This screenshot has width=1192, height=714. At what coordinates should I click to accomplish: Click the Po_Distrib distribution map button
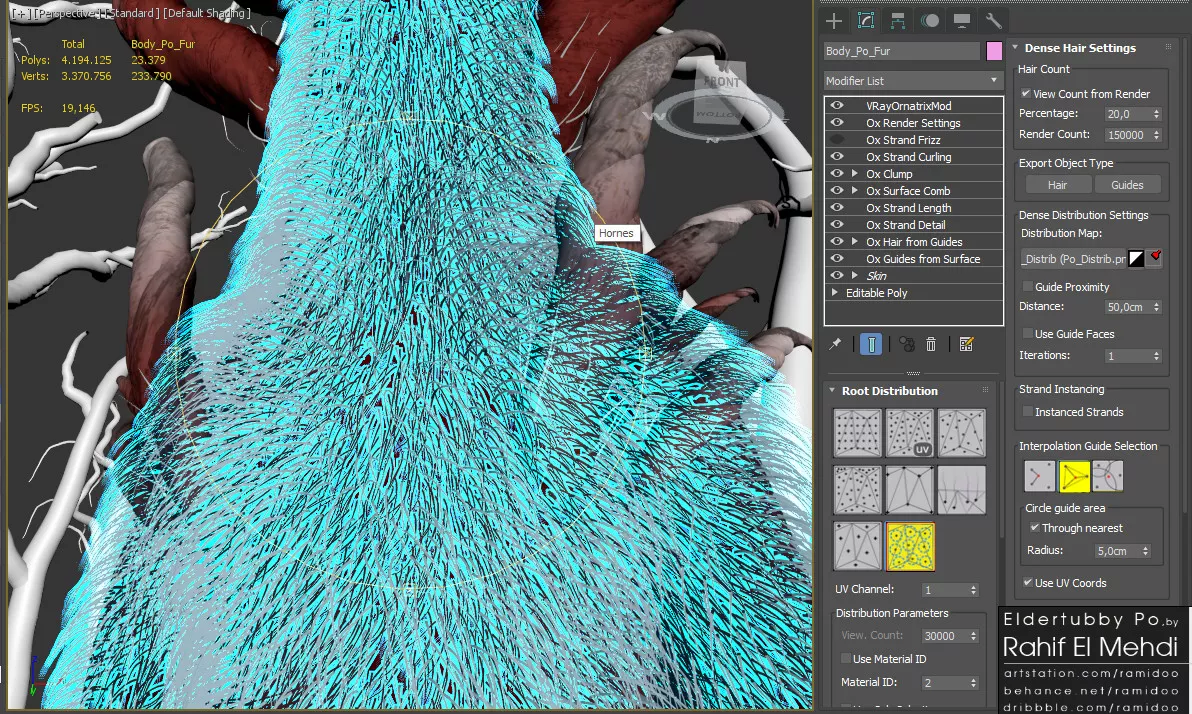click(x=1071, y=259)
